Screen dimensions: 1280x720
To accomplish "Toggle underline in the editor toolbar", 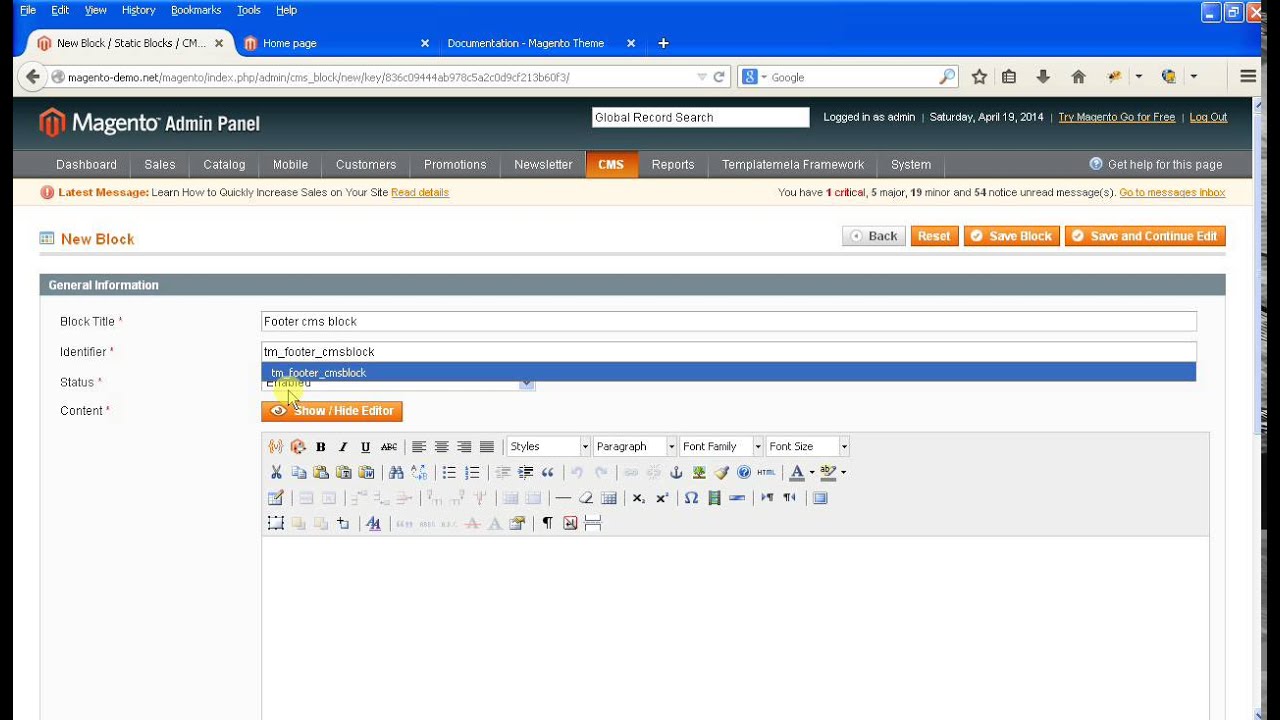I will pyautogui.click(x=366, y=447).
